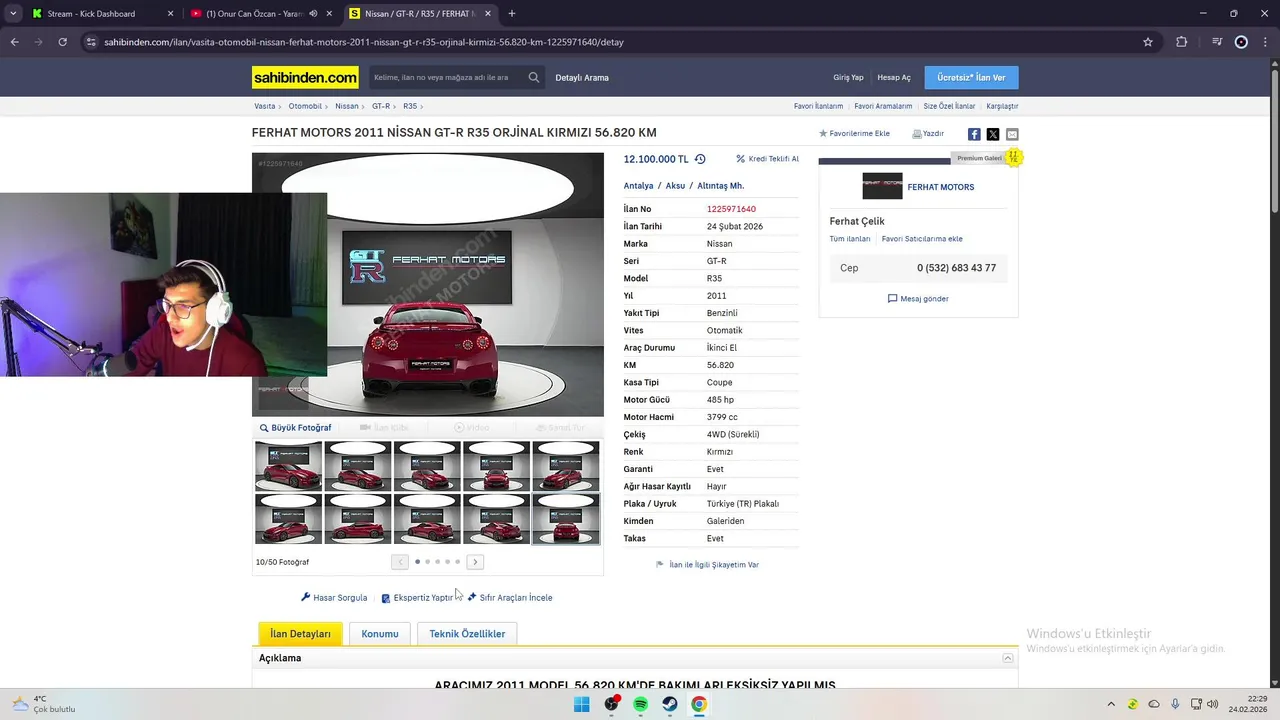Click Hasar Sorgula wrench link
Screen dimensions: 1280x720
click(x=334, y=598)
